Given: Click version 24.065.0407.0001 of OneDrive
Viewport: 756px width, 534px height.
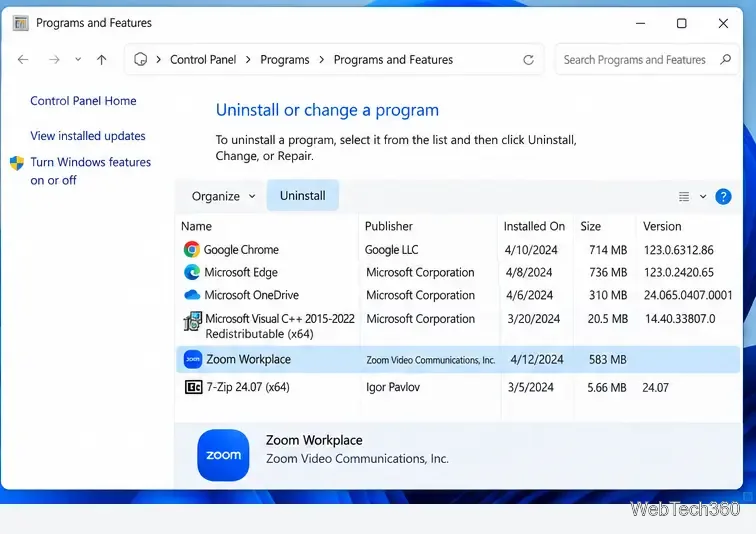Looking at the screenshot, I should click(x=688, y=295).
